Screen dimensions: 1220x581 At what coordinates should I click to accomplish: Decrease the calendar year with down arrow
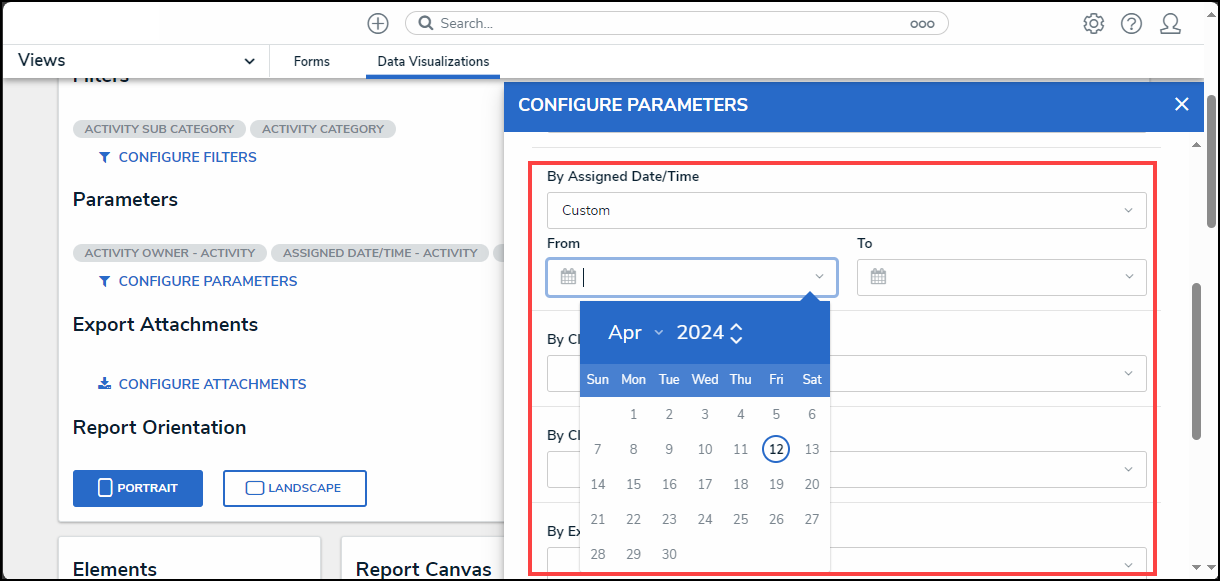[x=737, y=340]
